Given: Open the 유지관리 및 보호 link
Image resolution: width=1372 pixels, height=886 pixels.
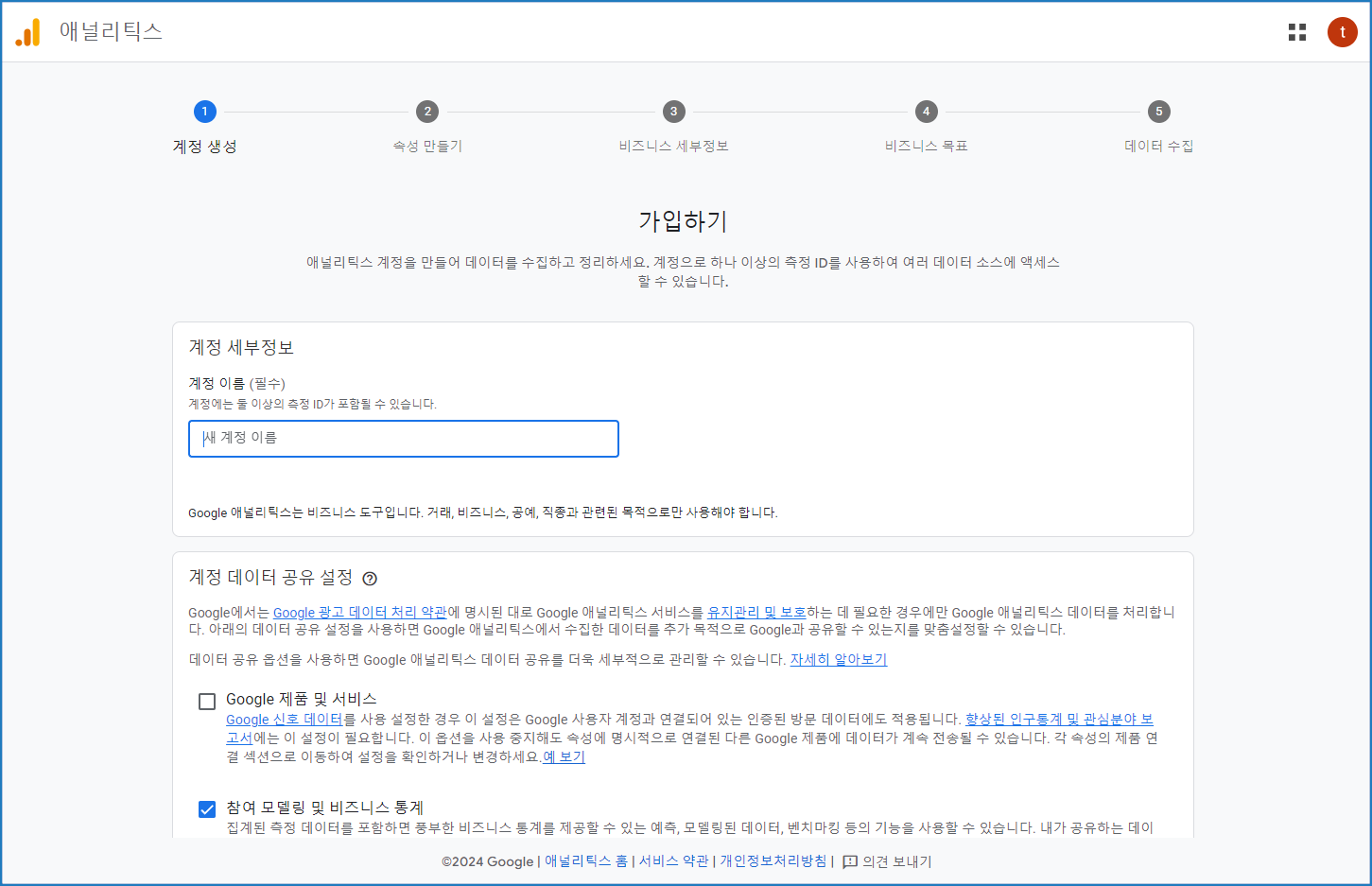Looking at the screenshot, I should tap(755, 613).
